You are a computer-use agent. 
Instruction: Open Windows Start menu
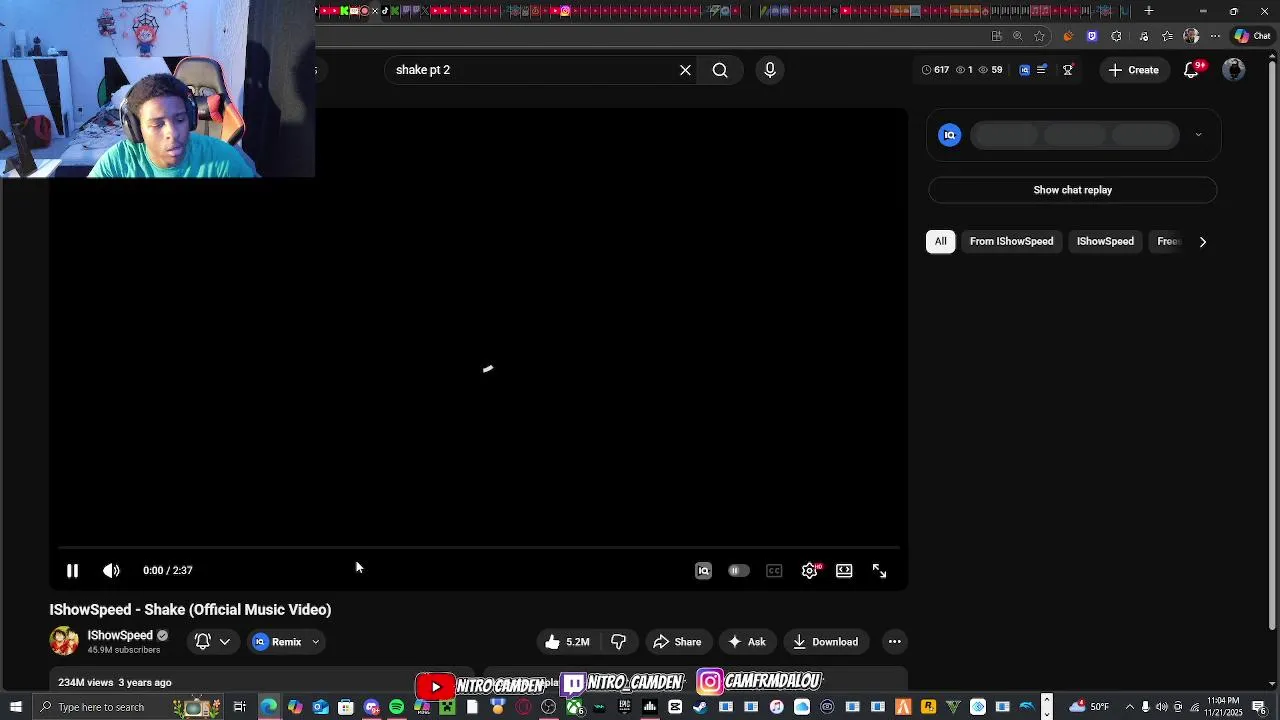click(x=15, y=707)
